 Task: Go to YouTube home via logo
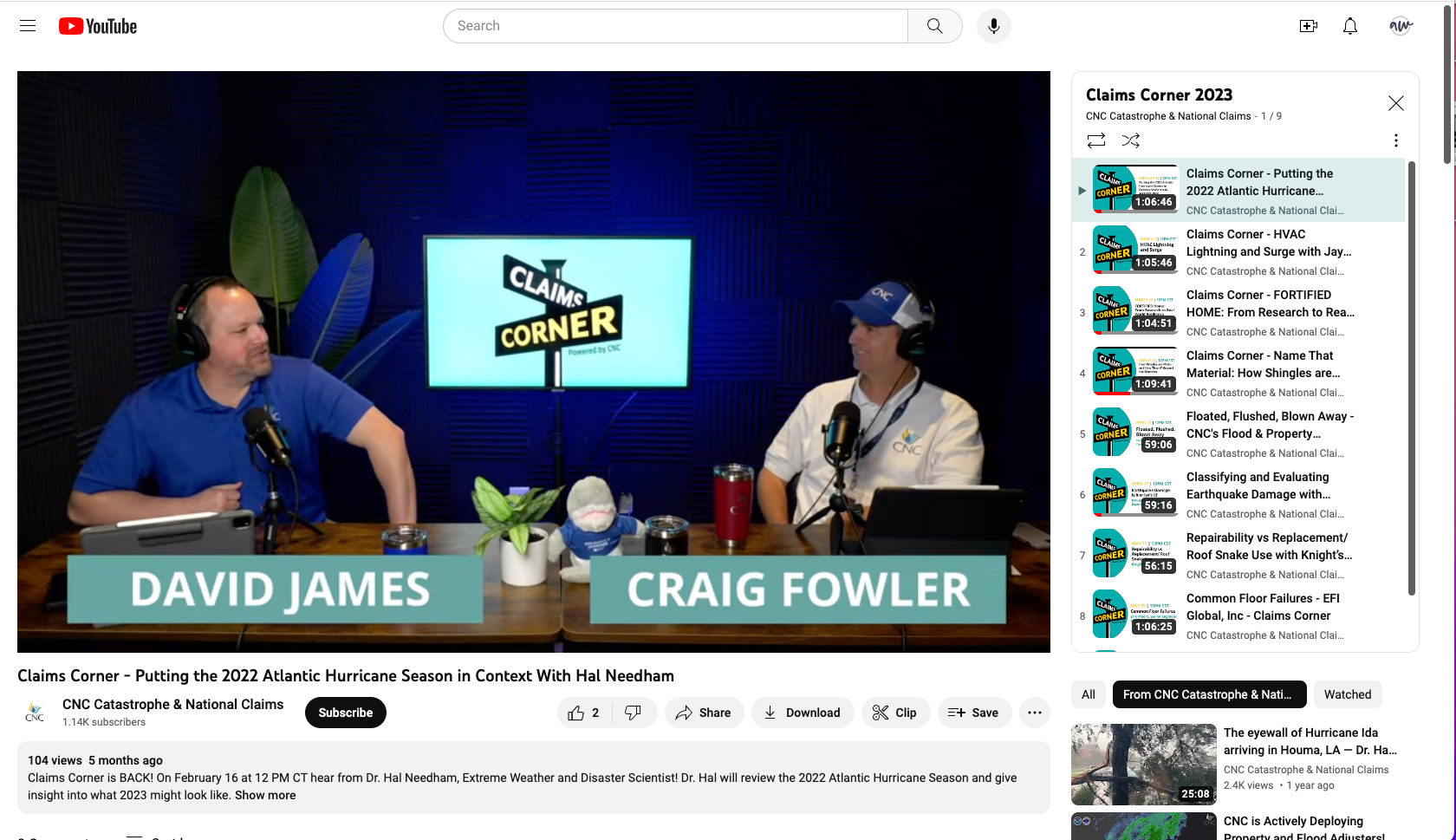pyautogui.click(x=98, y=26)
